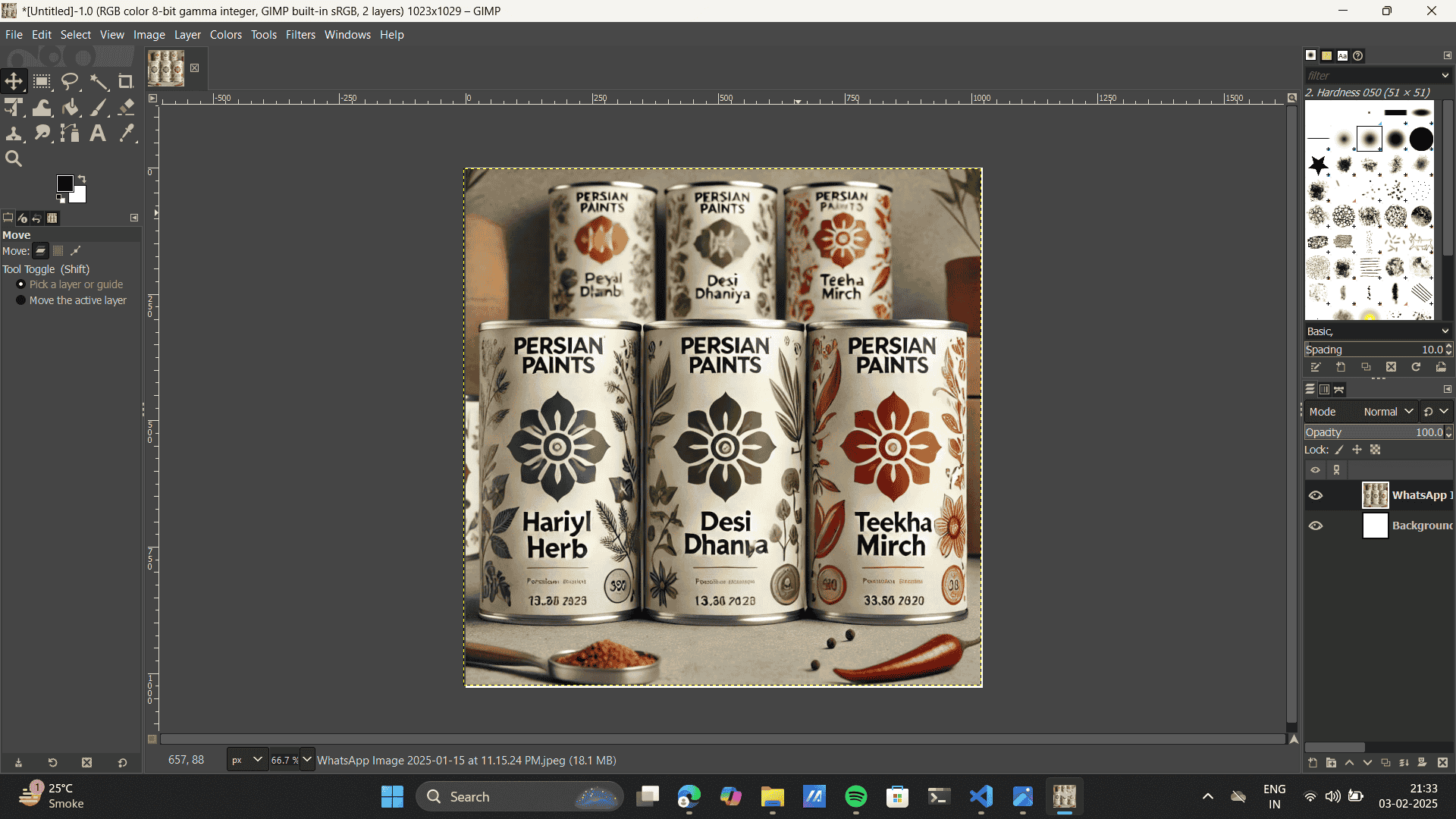Select the Smudge tool

pos(42,133)
